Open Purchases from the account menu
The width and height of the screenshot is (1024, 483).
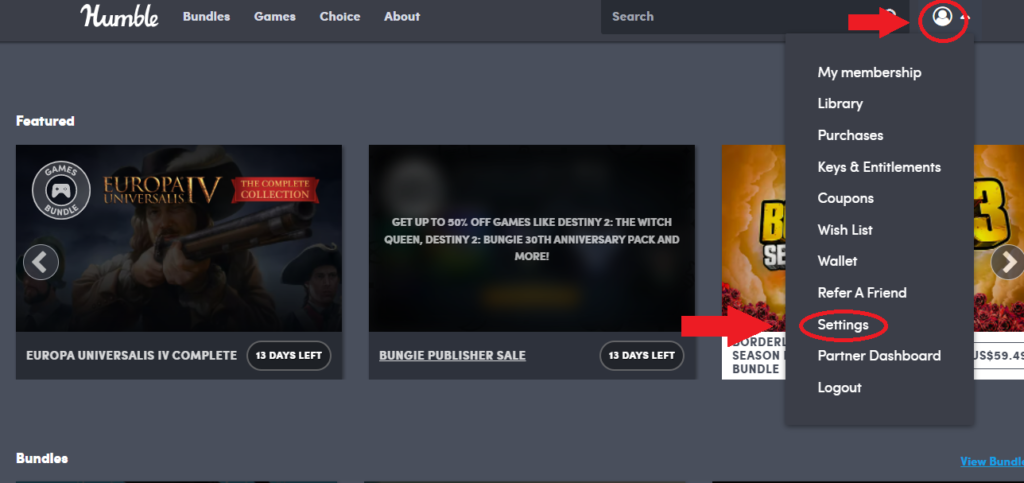coord(850,135)
